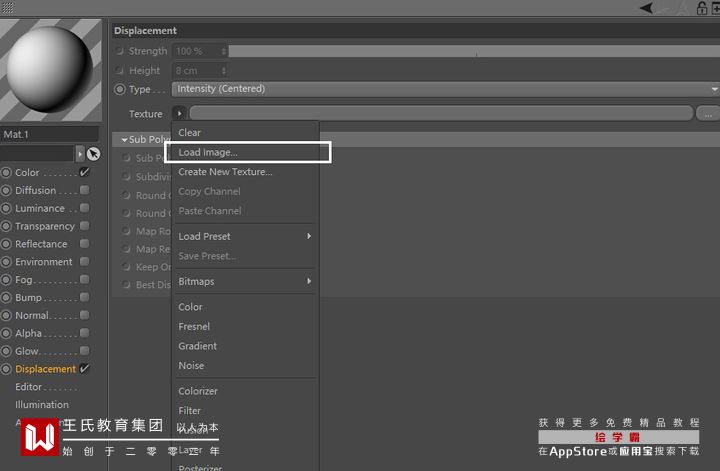Disable the Displacement channel checkbox
Screen dimensions: 720x471
[84, 369]
